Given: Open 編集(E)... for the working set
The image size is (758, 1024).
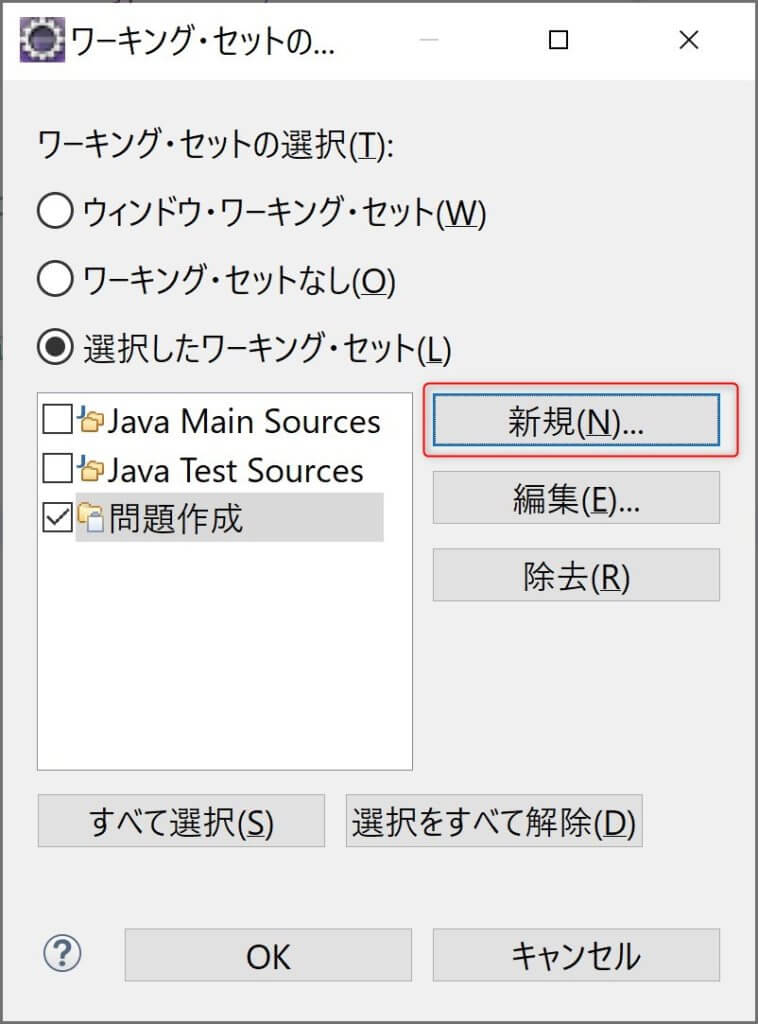Looking at the screenshot, I should click(576, 498).
